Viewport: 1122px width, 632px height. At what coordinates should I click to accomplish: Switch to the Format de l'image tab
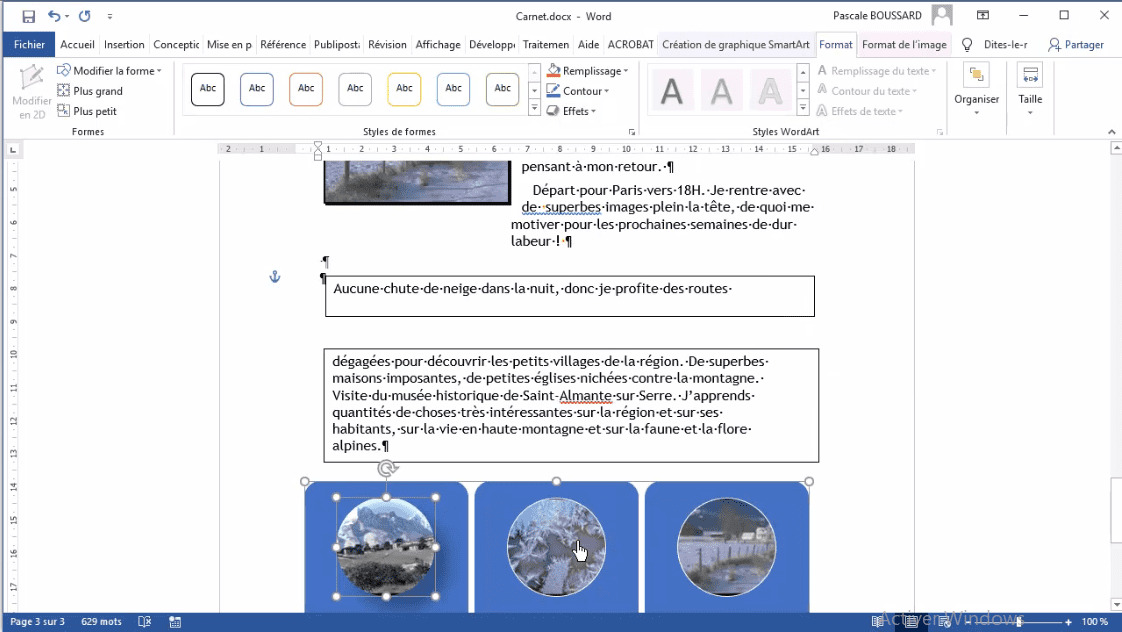(904, 44)
